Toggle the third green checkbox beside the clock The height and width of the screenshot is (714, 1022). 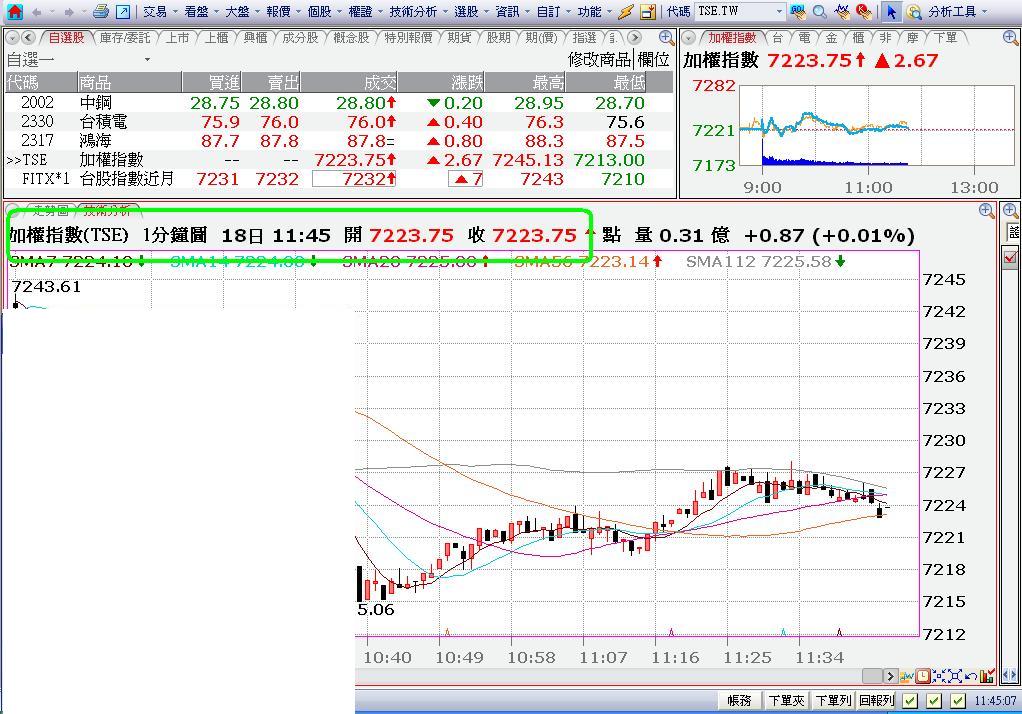pyautogui.click(x=958, y=701)
